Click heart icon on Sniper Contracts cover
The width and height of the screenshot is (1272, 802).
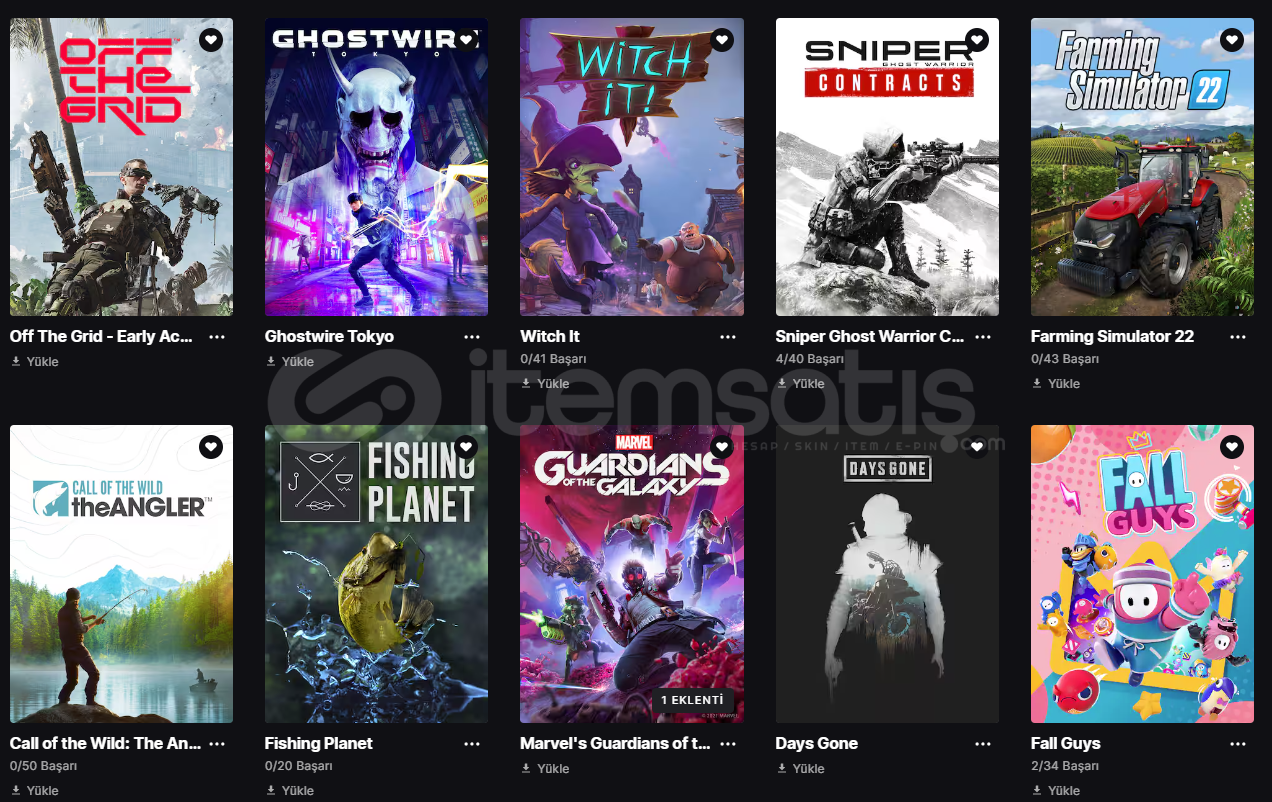point(977,40)
